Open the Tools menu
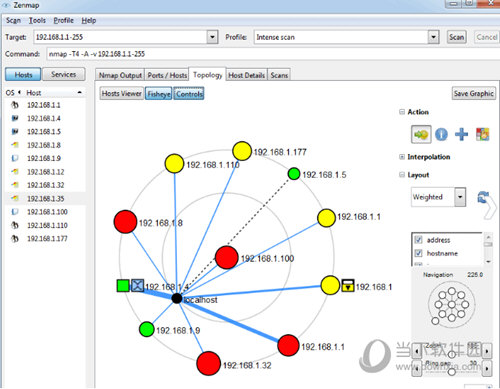Screen dimensions: 500x389 (x=37, y=20)
